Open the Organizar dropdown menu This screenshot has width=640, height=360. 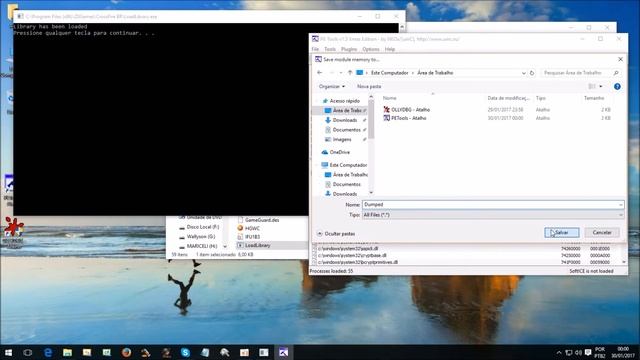[x=331, y=87]
